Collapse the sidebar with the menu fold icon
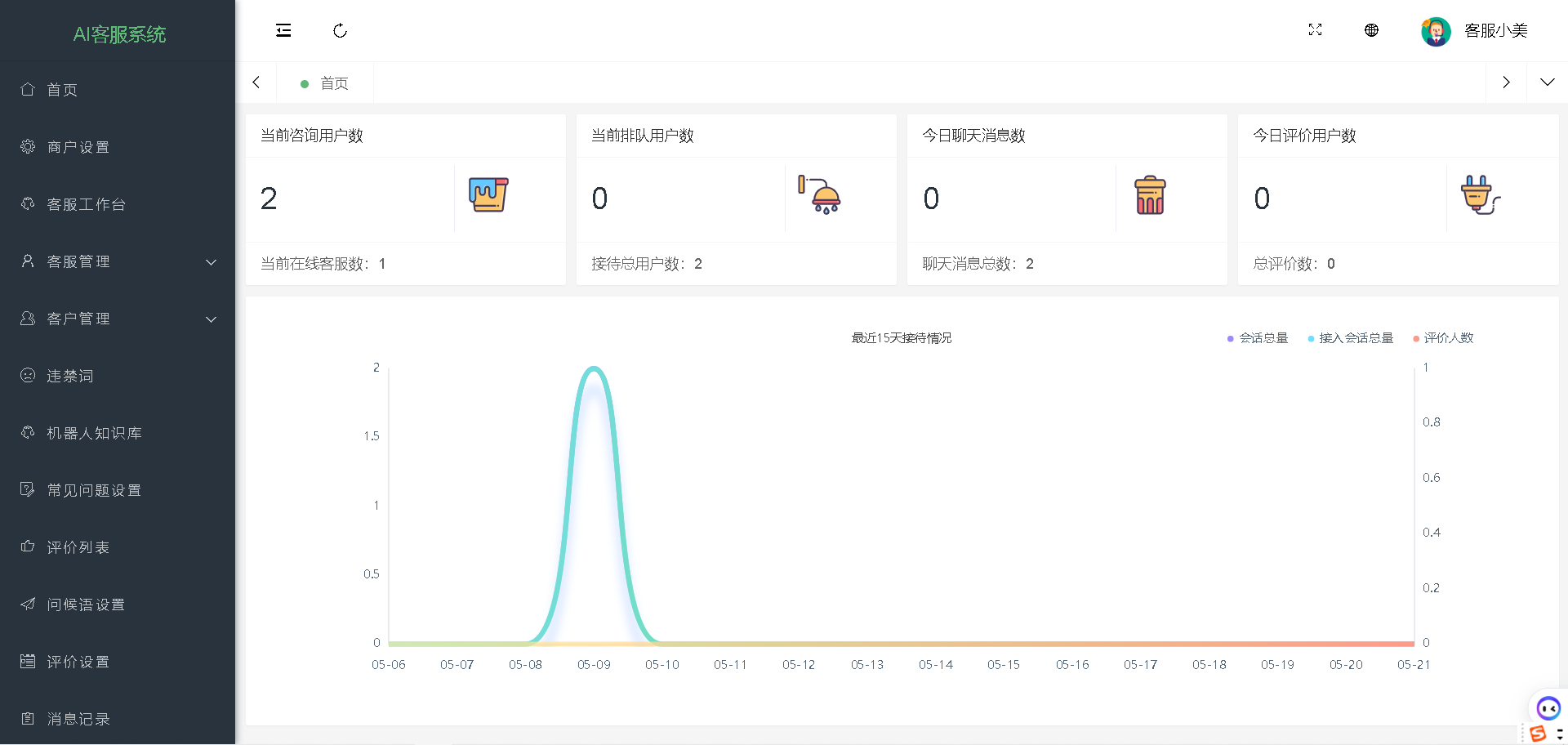 point(283,31)
